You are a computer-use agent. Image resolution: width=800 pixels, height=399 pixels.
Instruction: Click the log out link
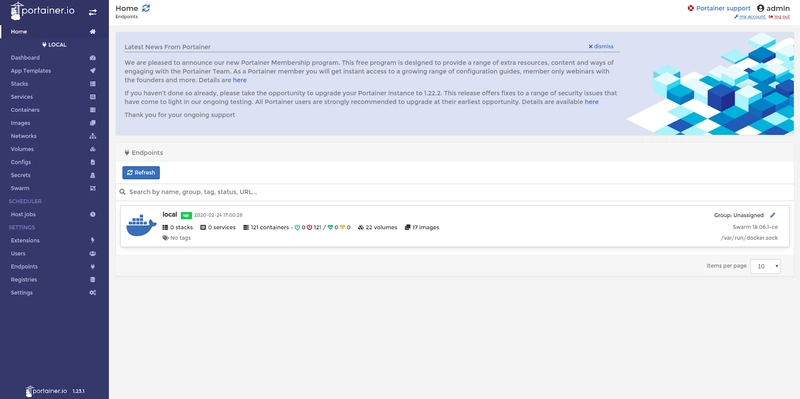point(780,17)
